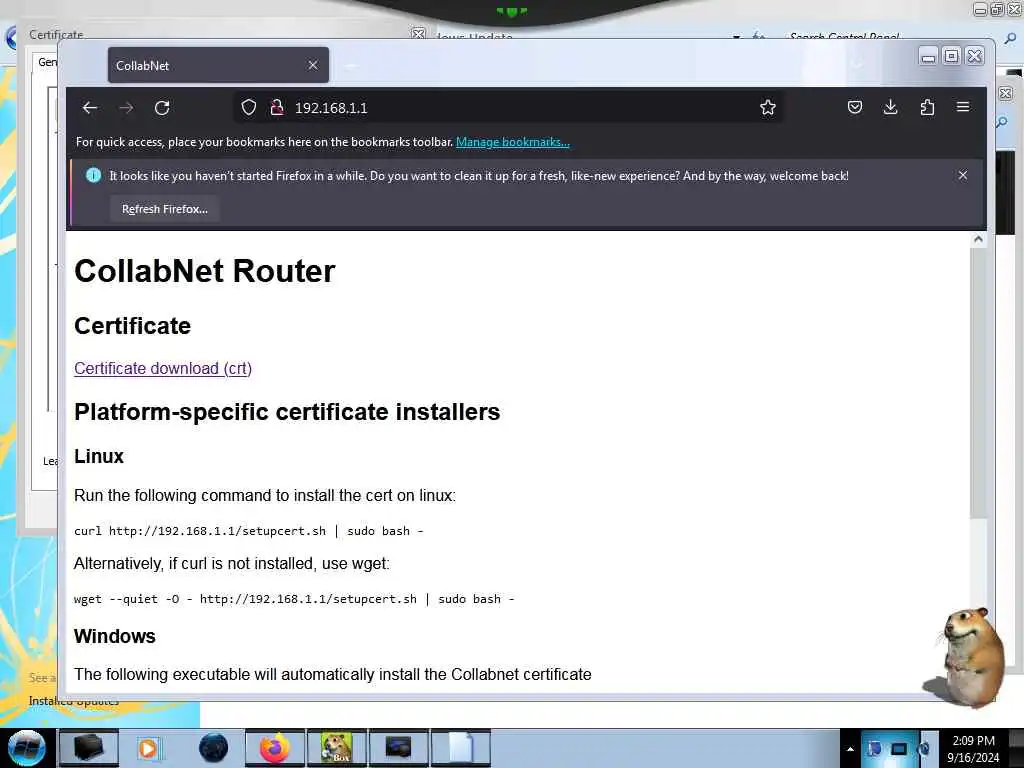Click the network icon in system tray
Viewport: 1024px width, 768px height.
coord(899,749)
